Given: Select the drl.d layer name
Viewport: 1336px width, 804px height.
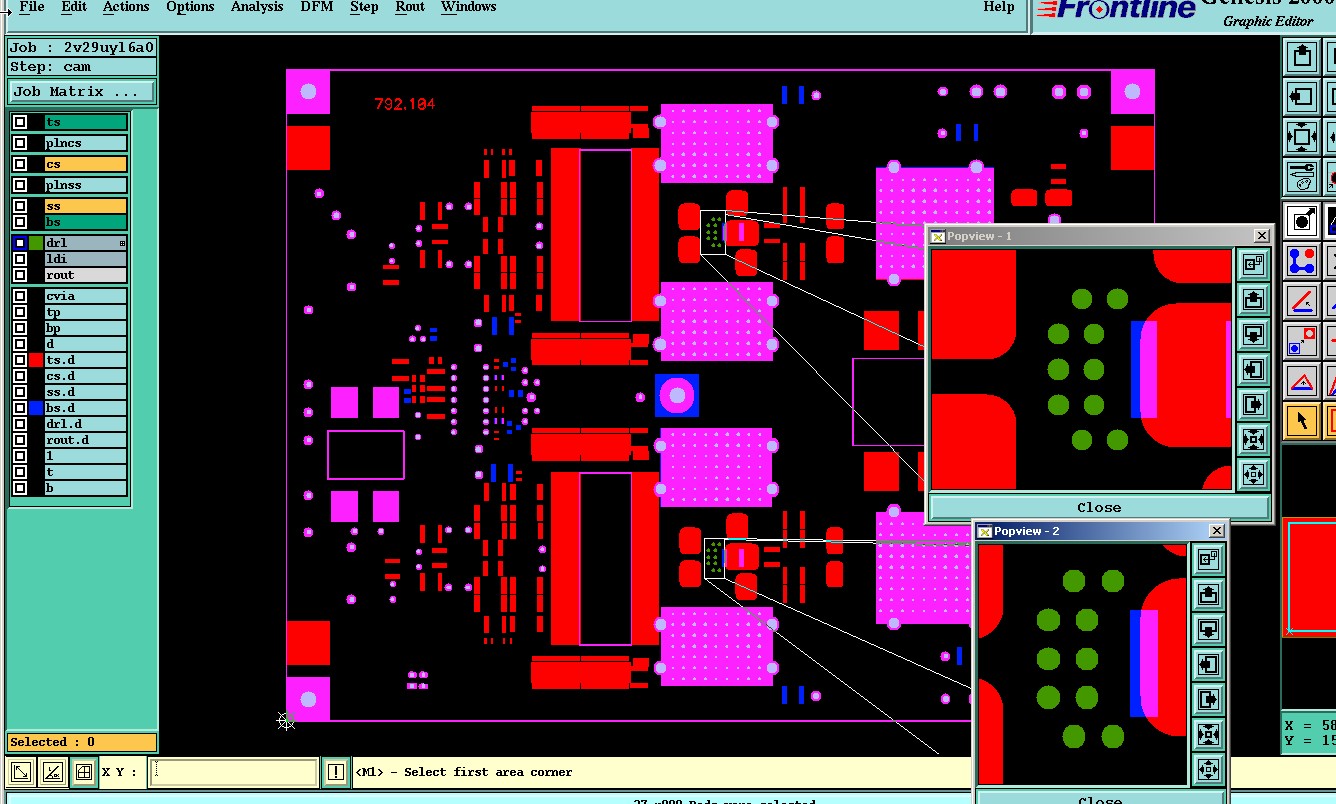Looking at the screenshot, I should point(86,424).
